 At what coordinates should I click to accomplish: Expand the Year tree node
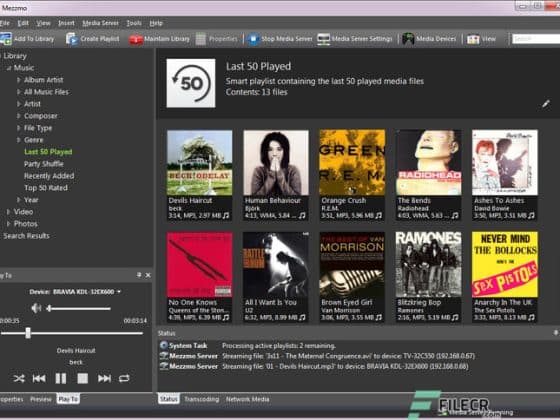(x=19, y=200)
